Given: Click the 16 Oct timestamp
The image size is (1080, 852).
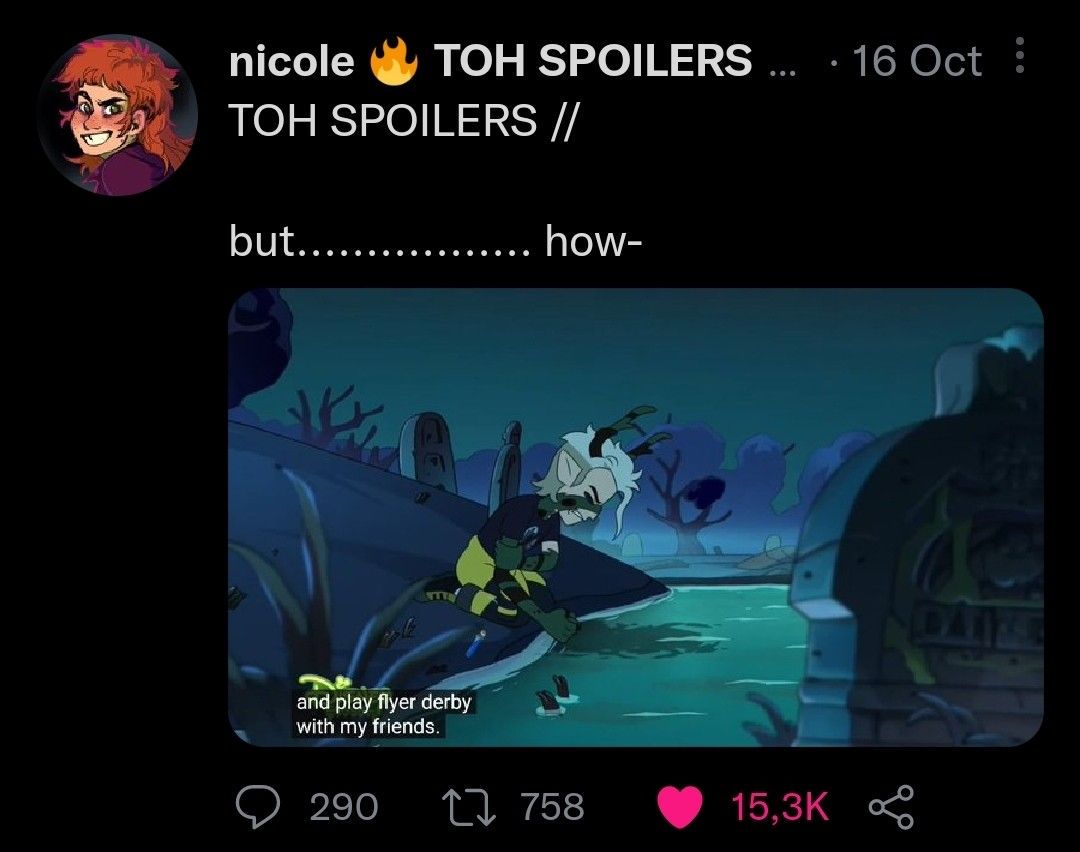Looking at the screenshot, I should click(917, 61).
